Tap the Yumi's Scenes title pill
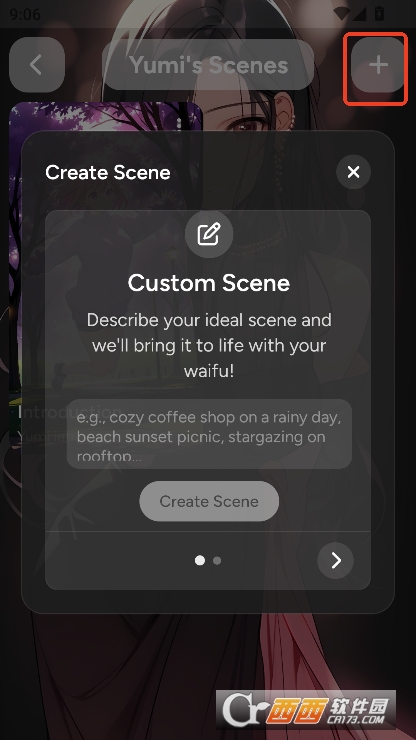 [x=208, y=65]
